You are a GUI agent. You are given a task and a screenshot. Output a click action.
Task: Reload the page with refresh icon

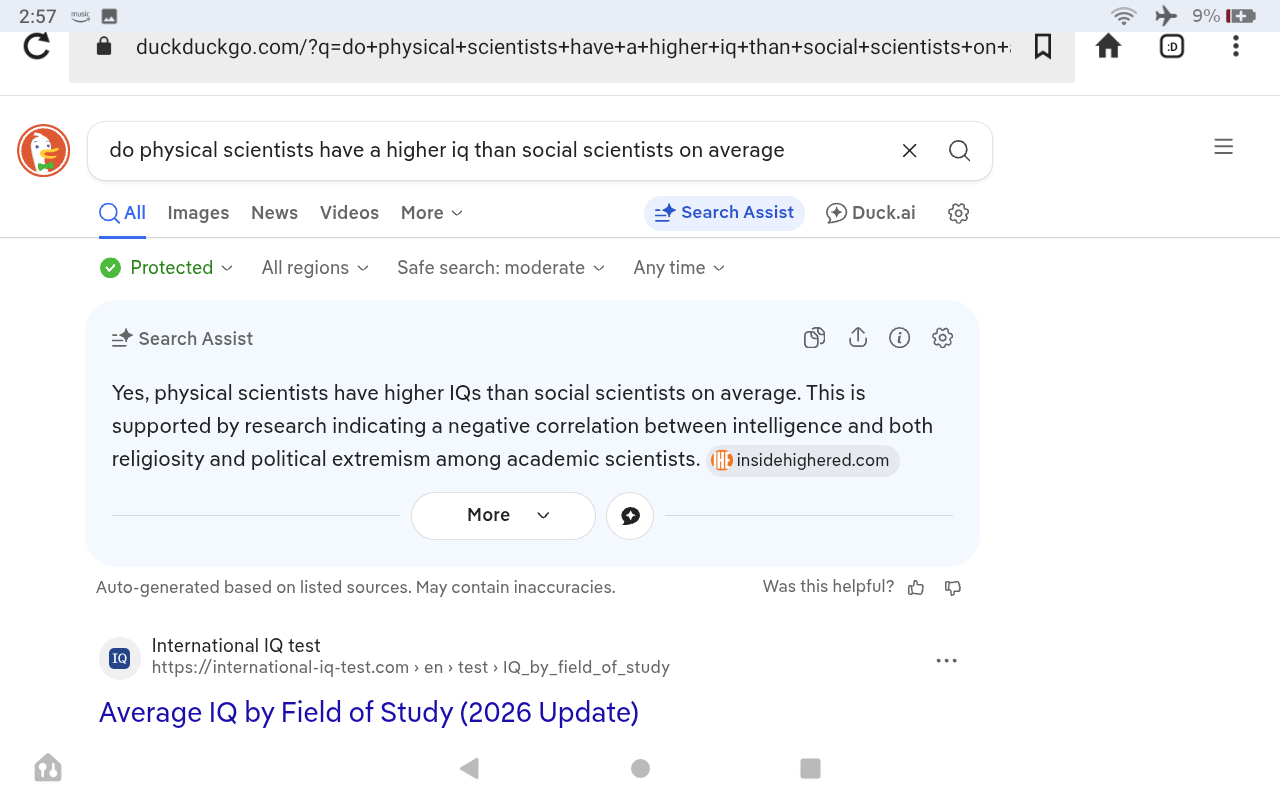click(37, 46)
